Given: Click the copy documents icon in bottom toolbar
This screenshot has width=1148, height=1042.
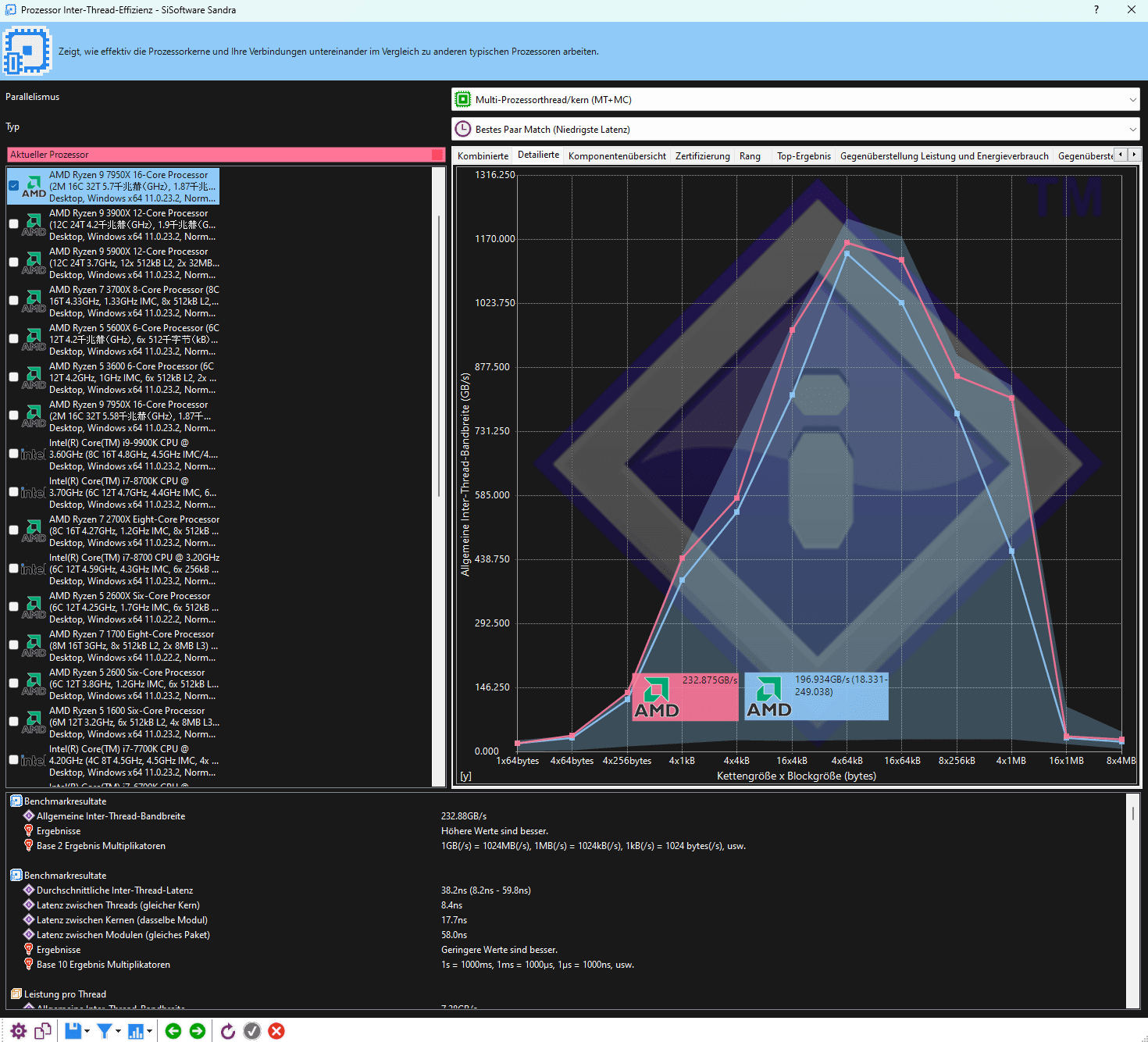Looking at the screenshot, I should click(43, 1031).
